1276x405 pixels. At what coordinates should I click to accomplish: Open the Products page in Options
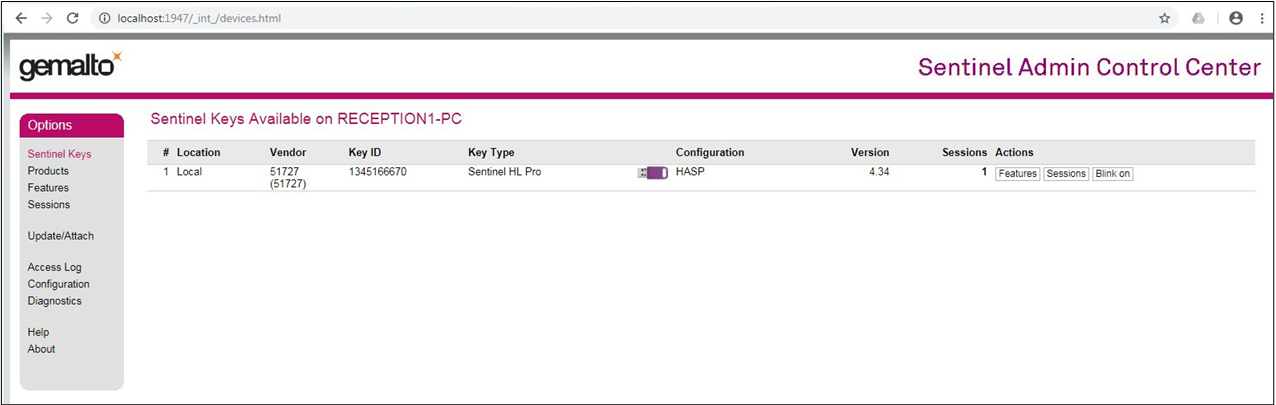point(48,171)
